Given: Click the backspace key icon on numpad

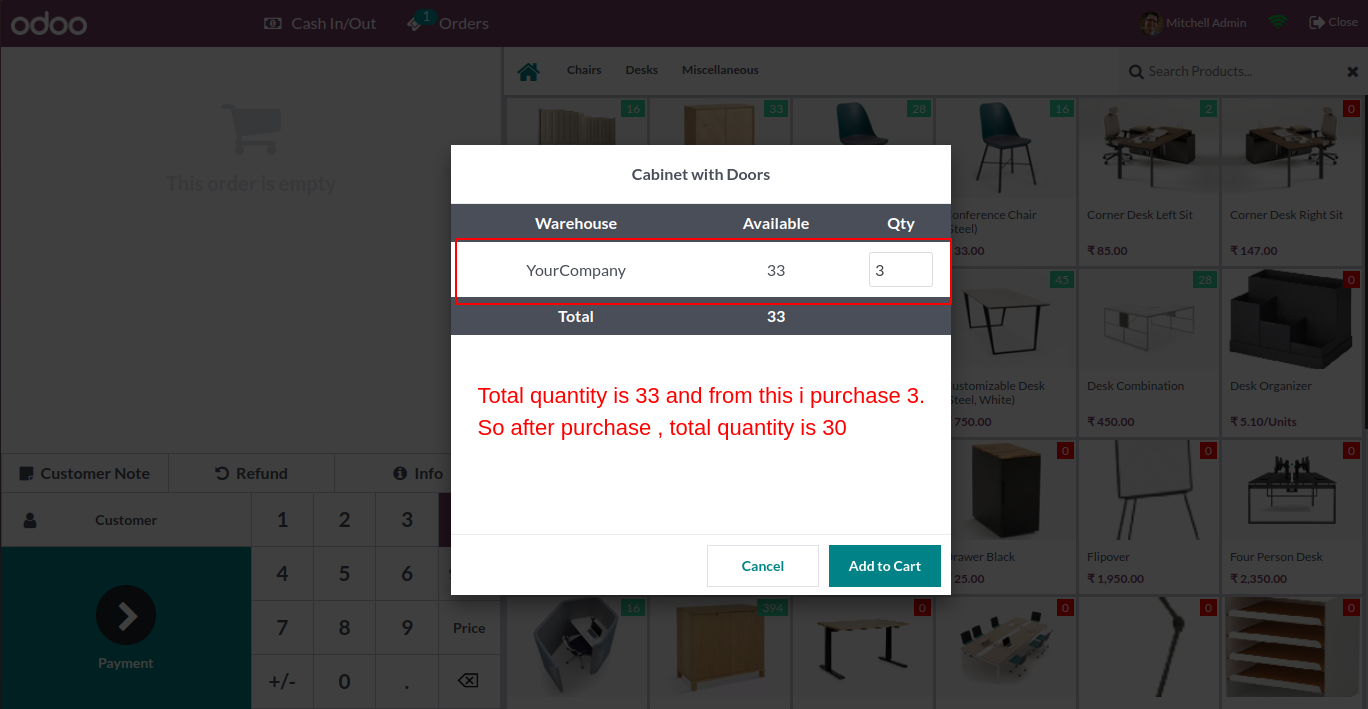Looking at the screenshot, I should coord(467,681).
